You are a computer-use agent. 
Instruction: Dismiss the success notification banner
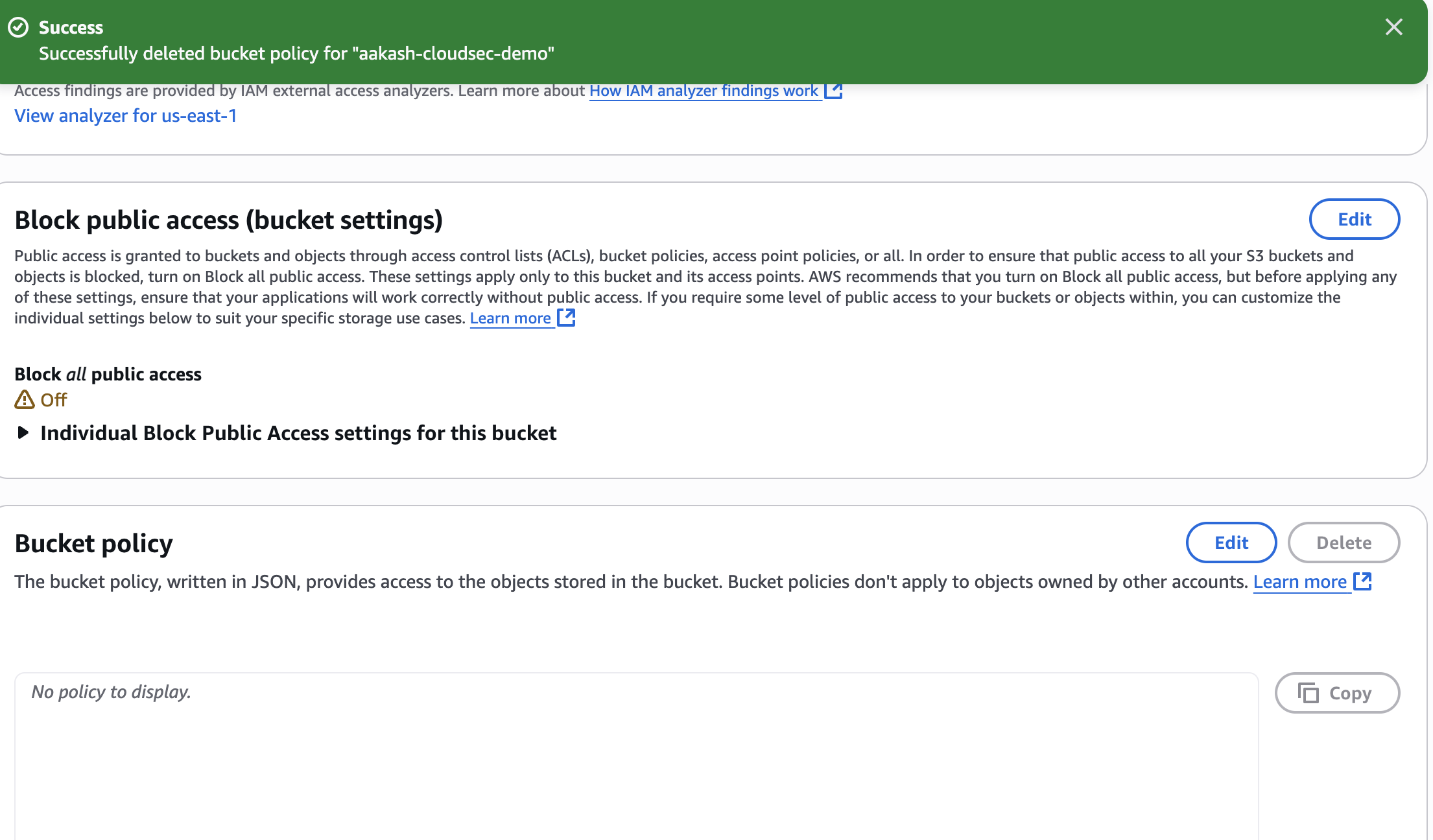(x=1393, y=27)
